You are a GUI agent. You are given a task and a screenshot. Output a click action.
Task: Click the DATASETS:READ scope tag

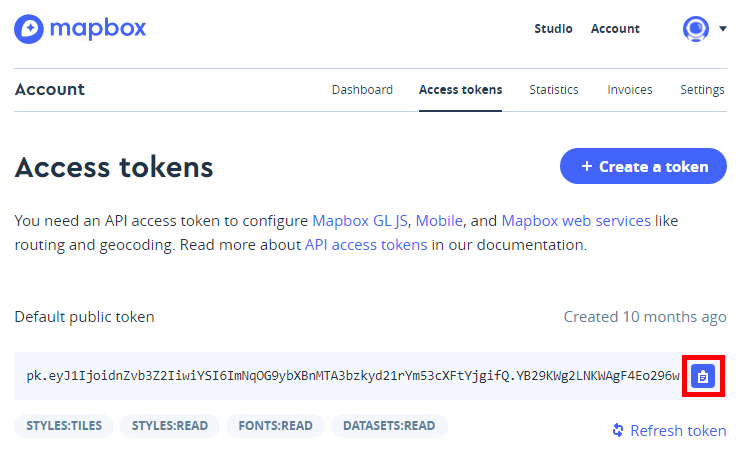389,426
